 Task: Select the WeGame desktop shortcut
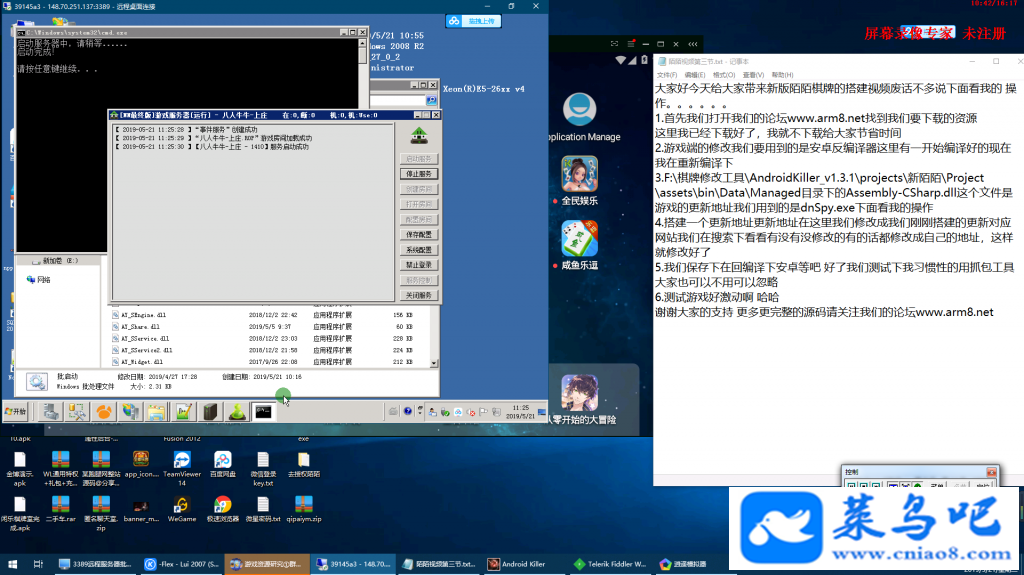coord(182,510)
